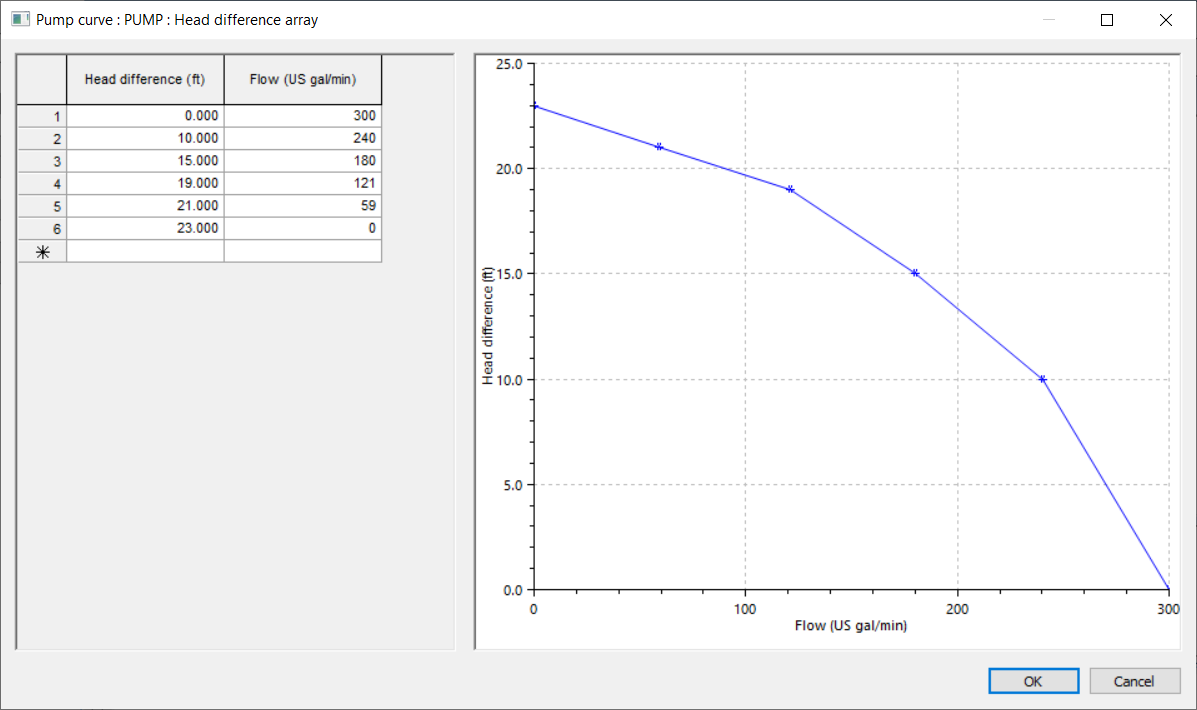Click the flow cell showing 59
The height and width of the screenshot is (710, 1197).
pyautogui.click(x=303, y=205)
